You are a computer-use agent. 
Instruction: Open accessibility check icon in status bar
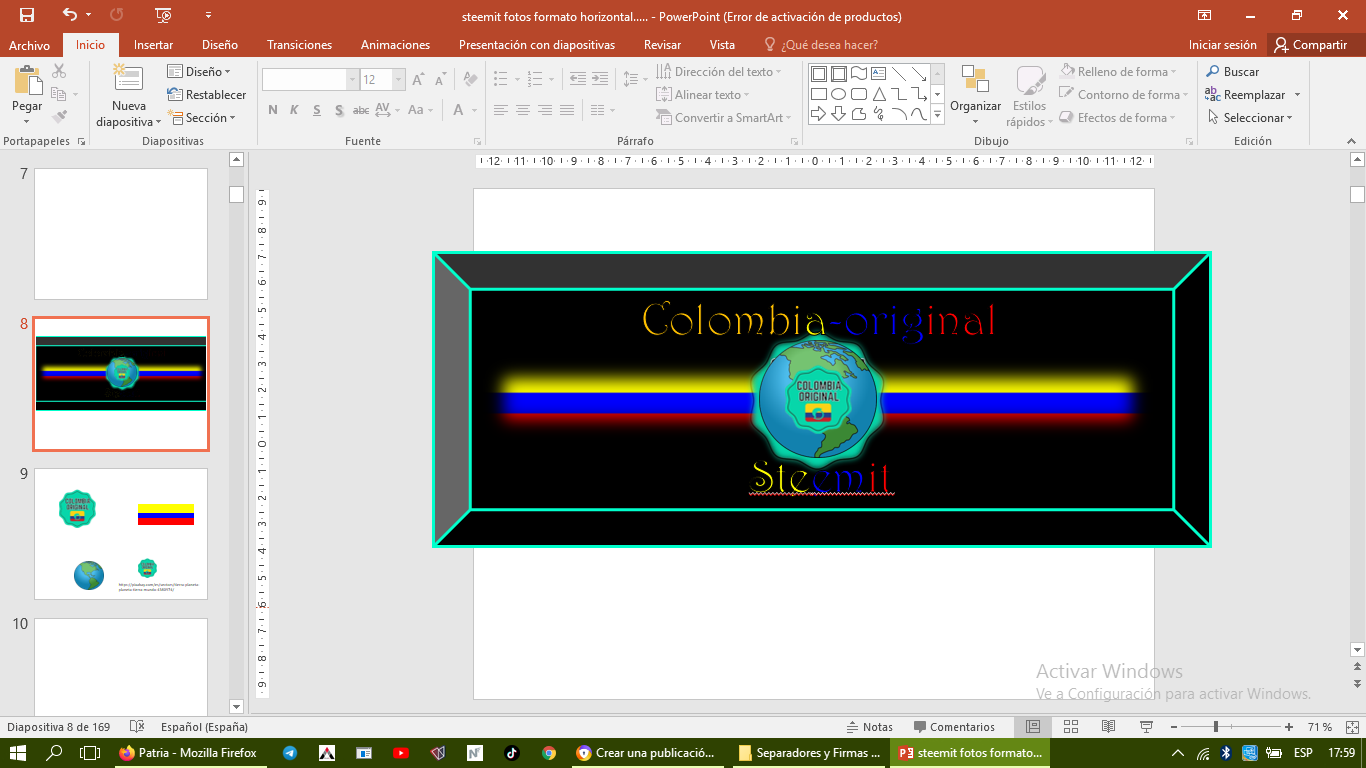tap(137, 727)
